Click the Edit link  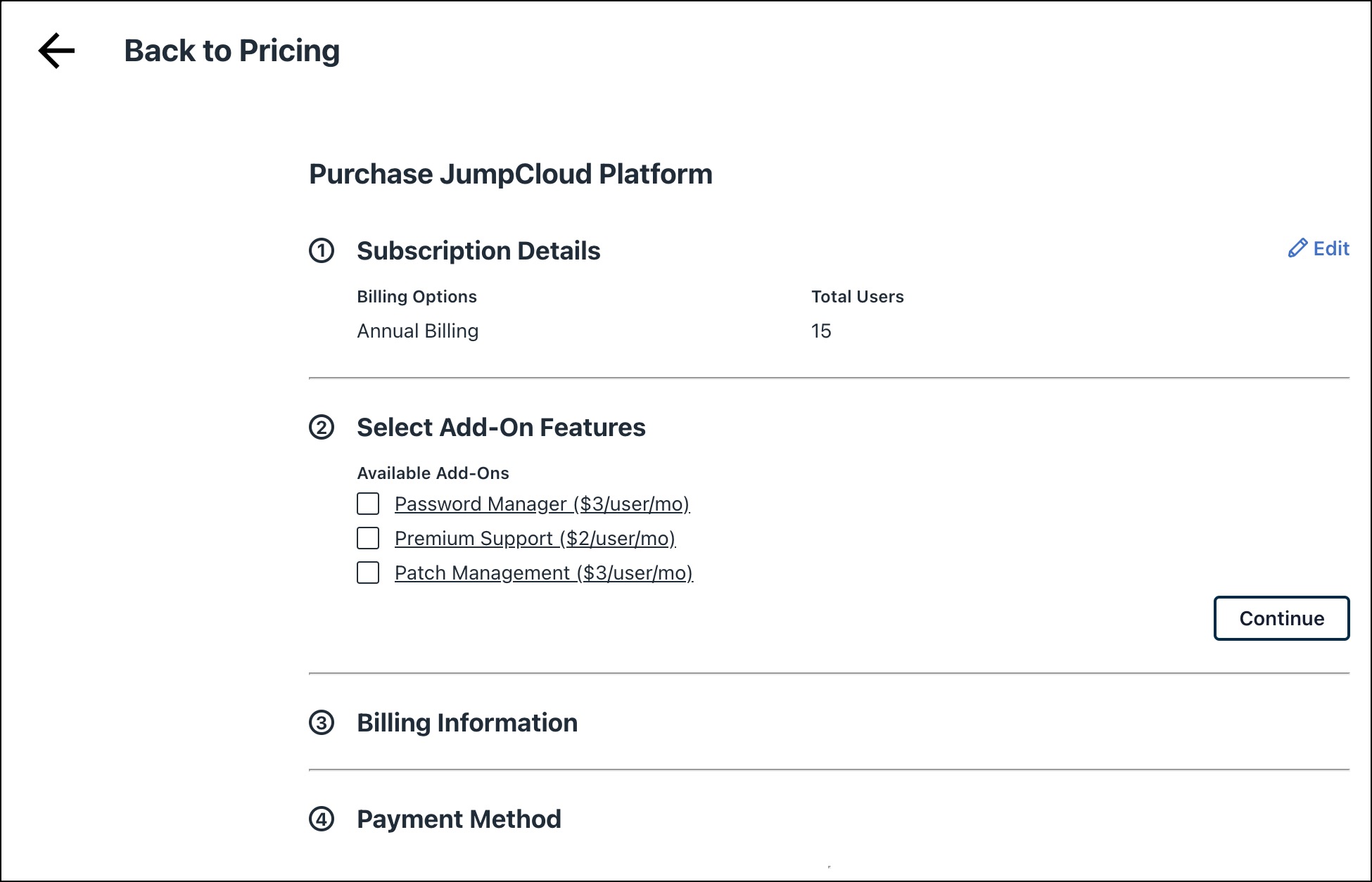click(x=1330, y=248)
